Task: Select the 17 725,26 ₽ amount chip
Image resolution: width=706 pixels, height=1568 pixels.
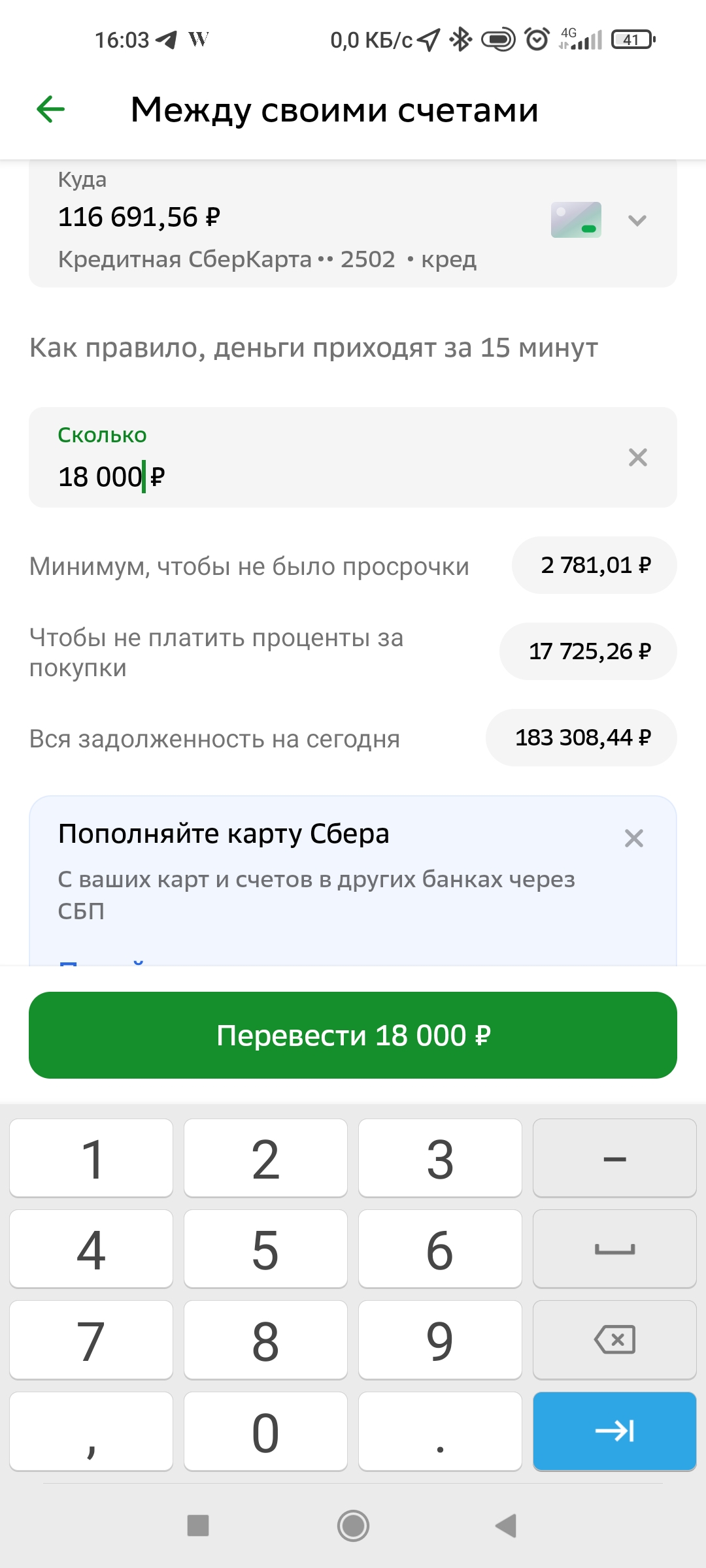Action: pyautogui.click(x=588, y=651)
